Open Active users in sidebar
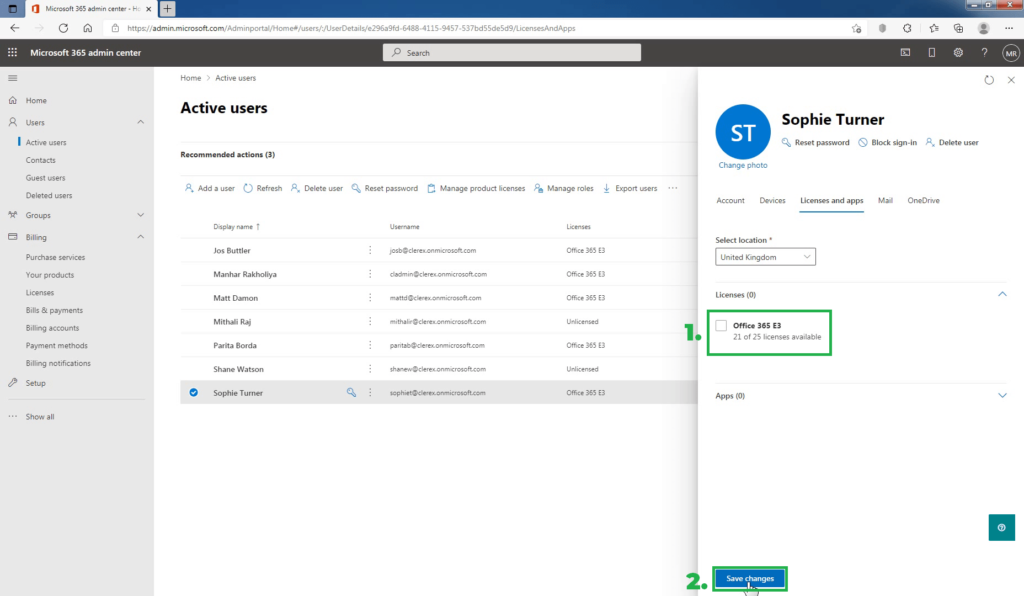Viewport: 1024px width, 596px height. 46,142
